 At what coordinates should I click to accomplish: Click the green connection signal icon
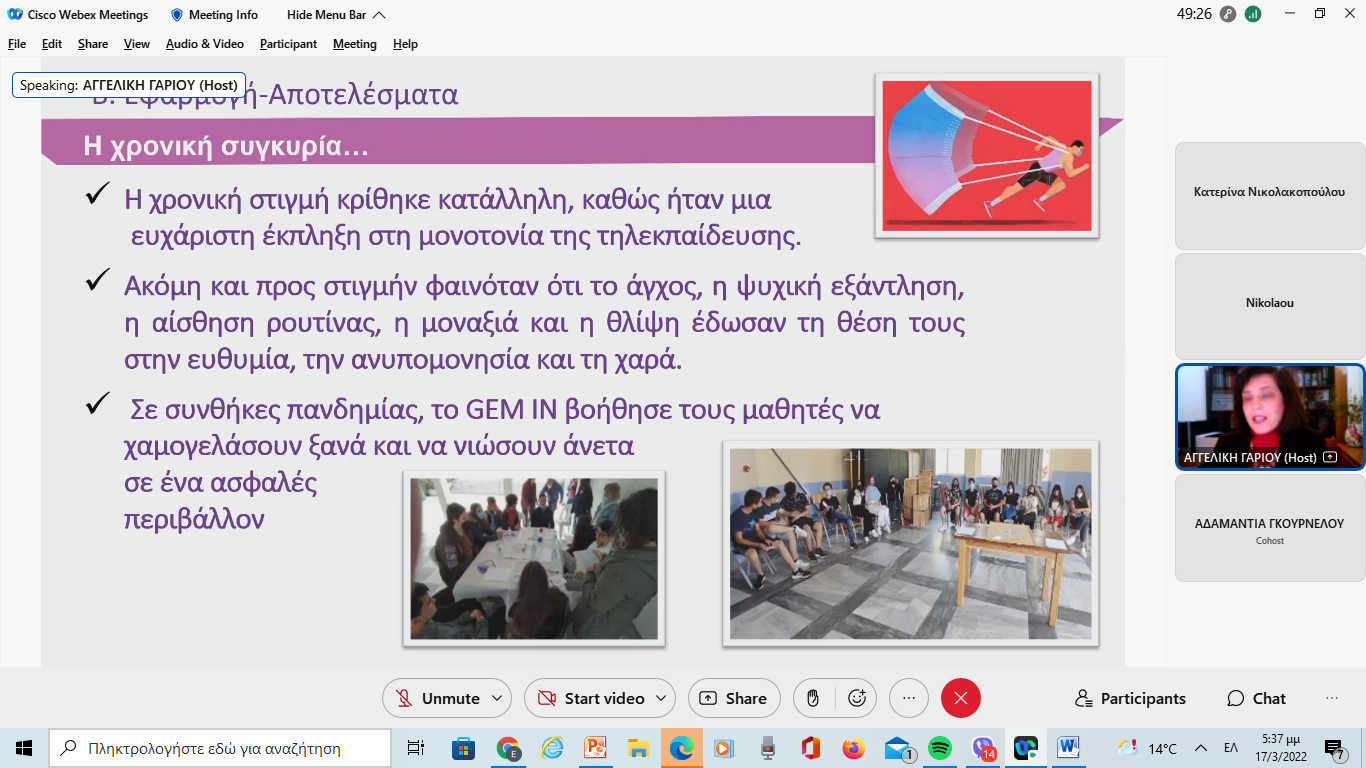click(1253, 15)
